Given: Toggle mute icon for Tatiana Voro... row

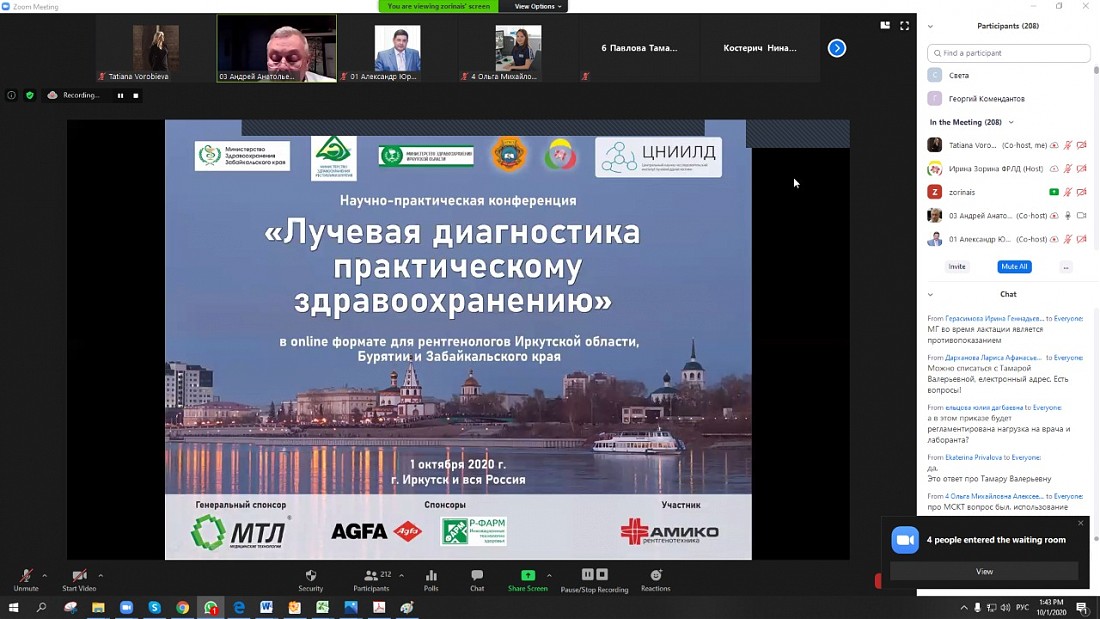Looking at the screenshot, I should tap(1068, 145).
